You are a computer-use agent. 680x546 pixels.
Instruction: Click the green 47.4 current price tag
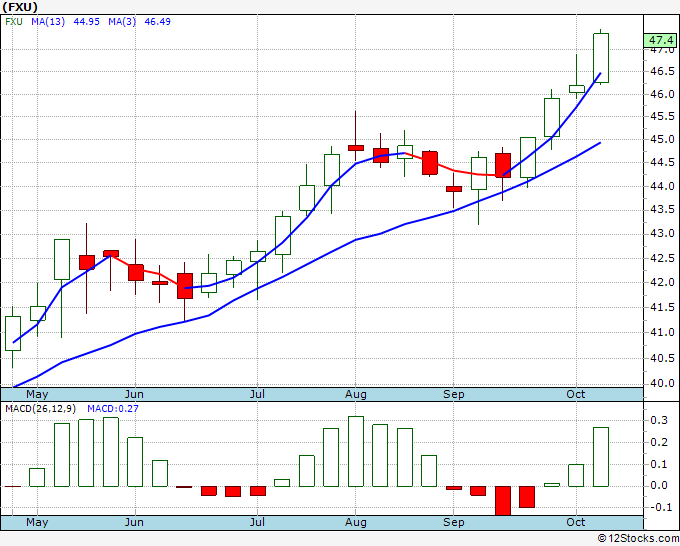click(x=660, y=40)
